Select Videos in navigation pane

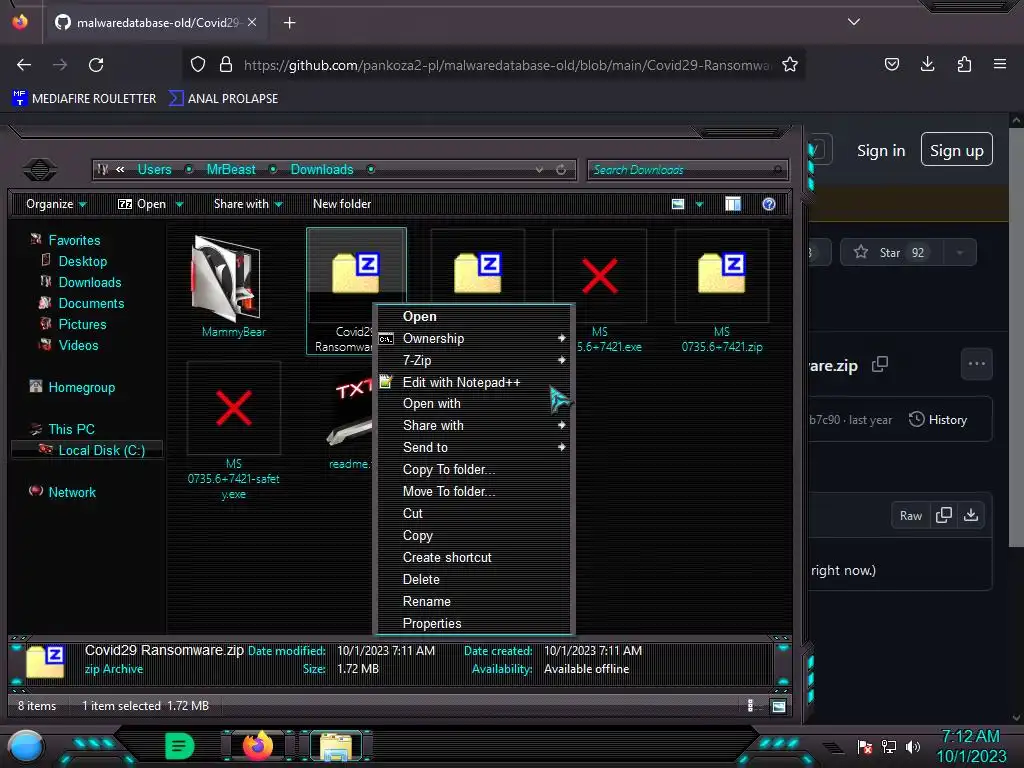pyautogui.click(x=78, y=345)
